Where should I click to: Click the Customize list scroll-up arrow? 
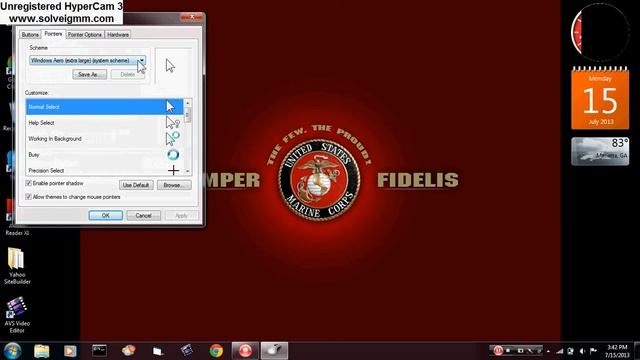[188, 103]
